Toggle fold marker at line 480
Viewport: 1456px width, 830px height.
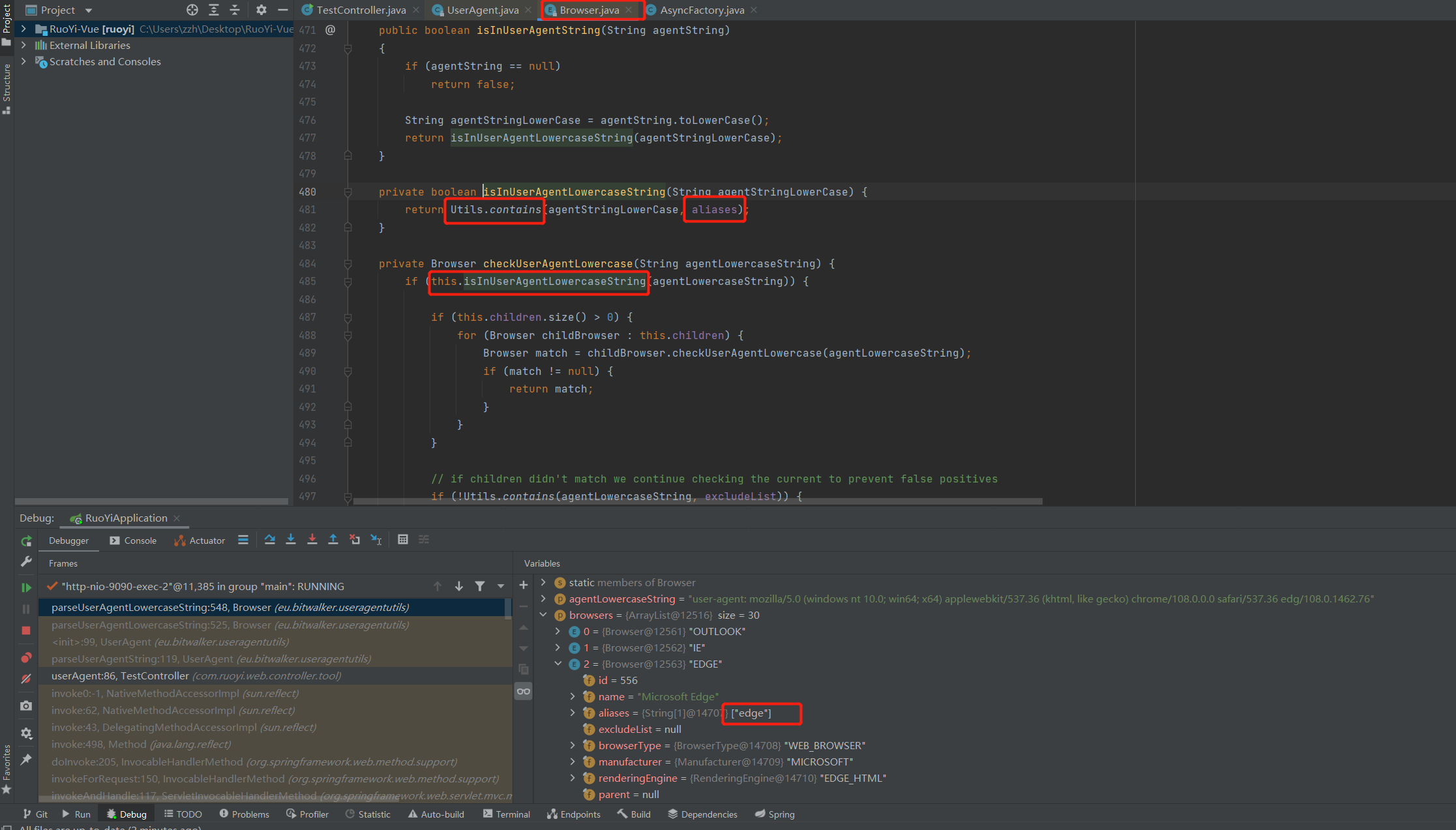[x=348, y=192]
